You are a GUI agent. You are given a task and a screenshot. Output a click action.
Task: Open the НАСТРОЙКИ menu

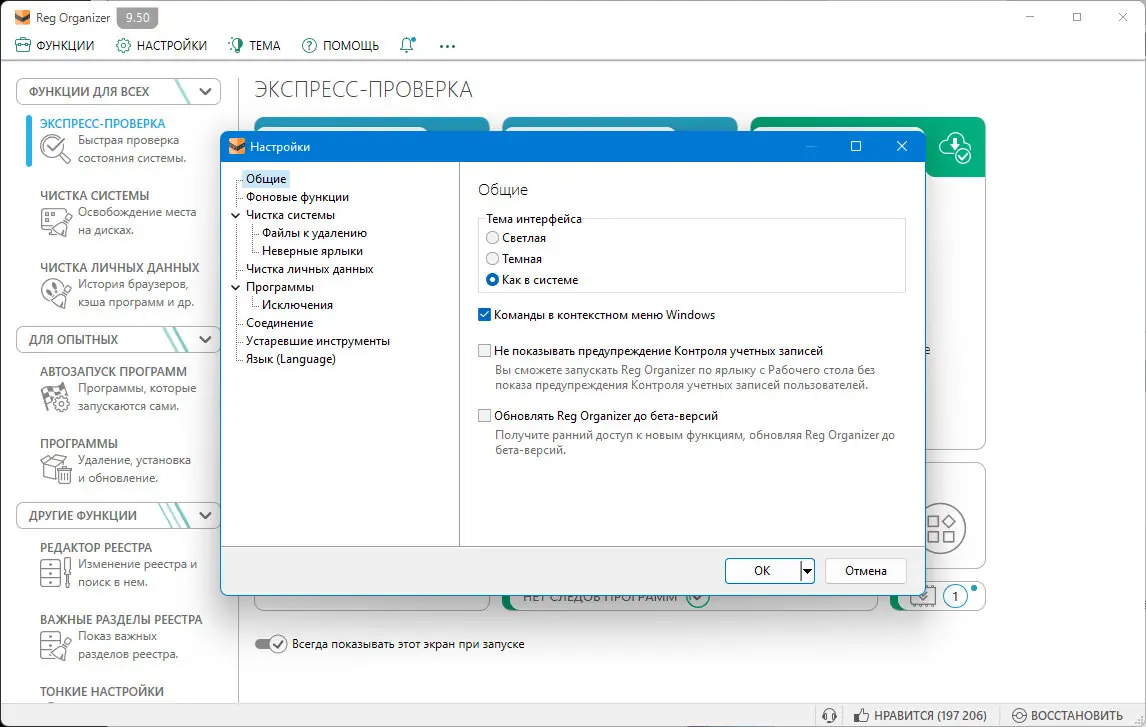tap(162, 45)
